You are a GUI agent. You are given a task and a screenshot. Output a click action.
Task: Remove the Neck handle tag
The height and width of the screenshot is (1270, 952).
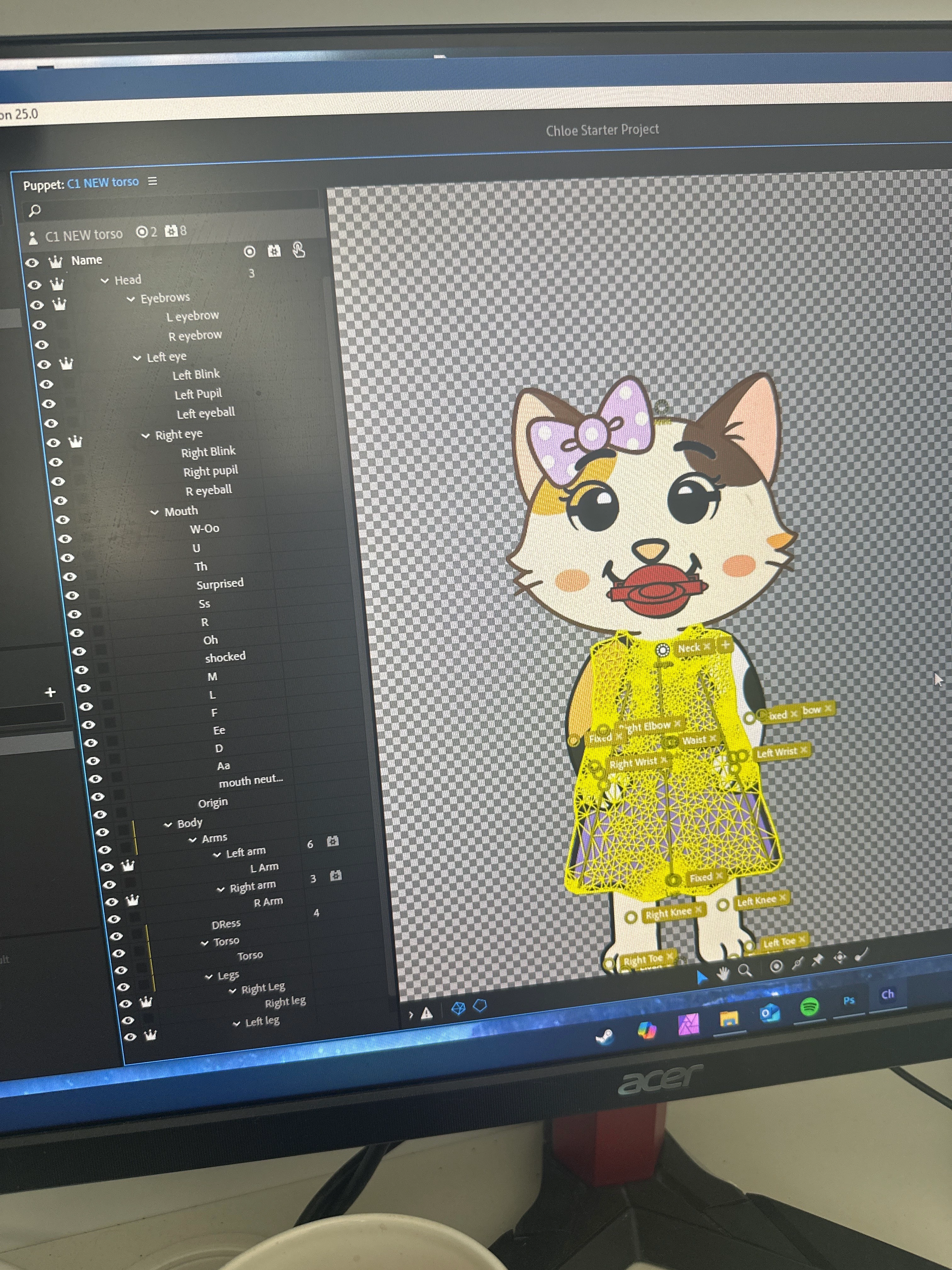(707, 646)
